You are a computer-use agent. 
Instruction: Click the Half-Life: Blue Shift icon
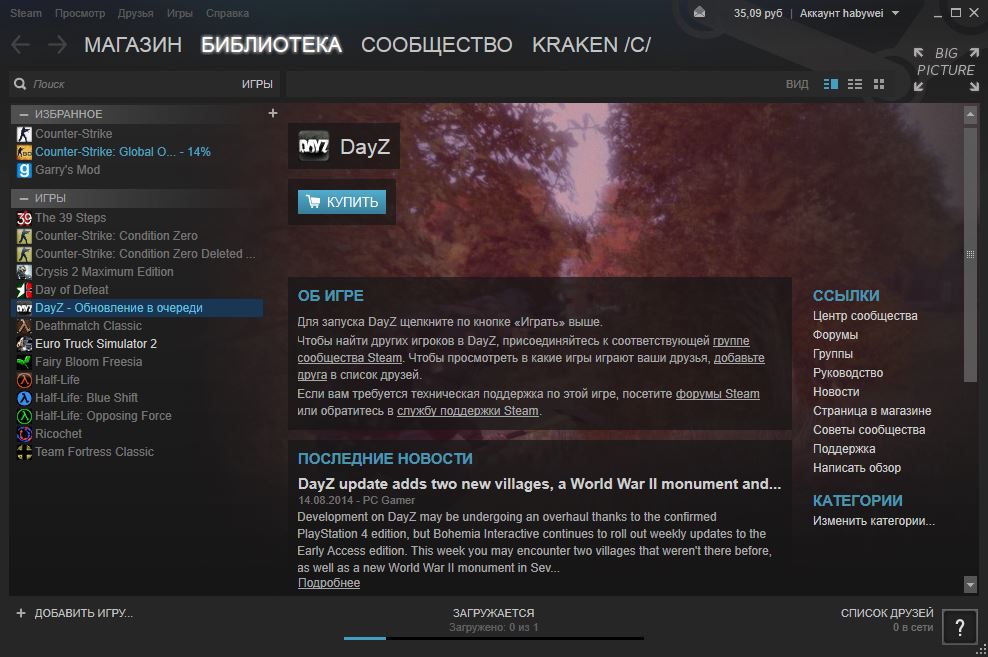24,398
